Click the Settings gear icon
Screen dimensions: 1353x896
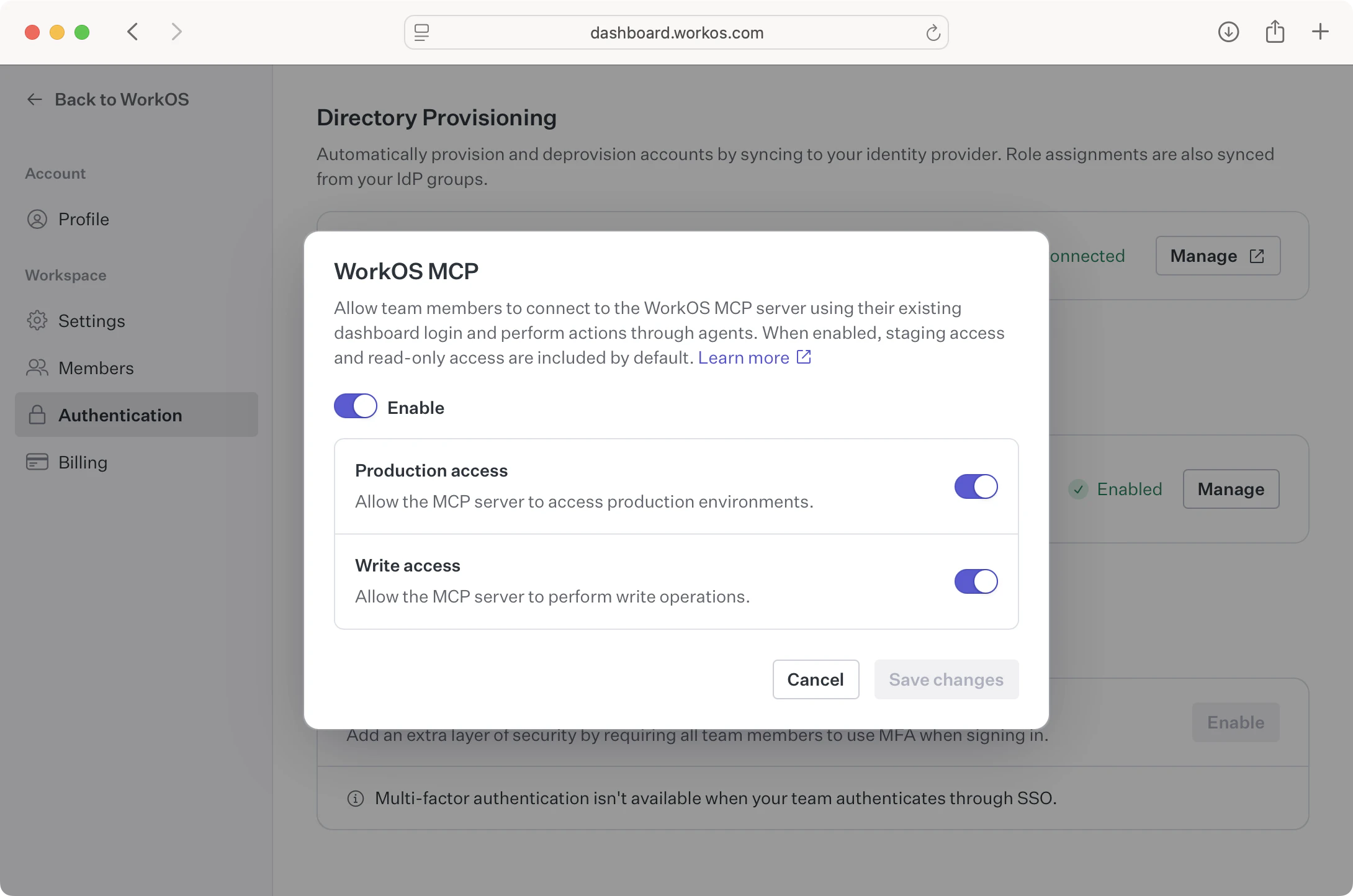coord(37,320)
